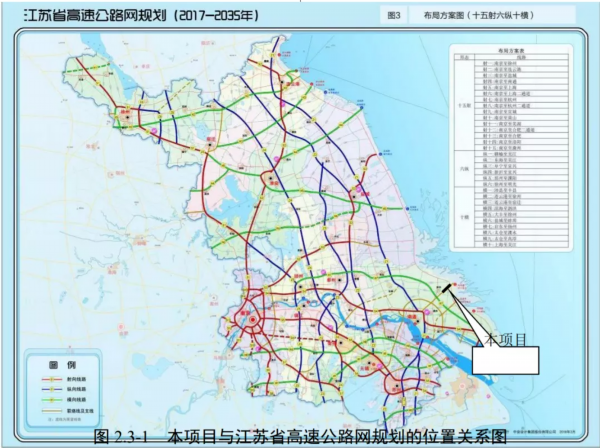Click the blank white callout box
This screenshot has width=600, height=448.
pos(506,361)
